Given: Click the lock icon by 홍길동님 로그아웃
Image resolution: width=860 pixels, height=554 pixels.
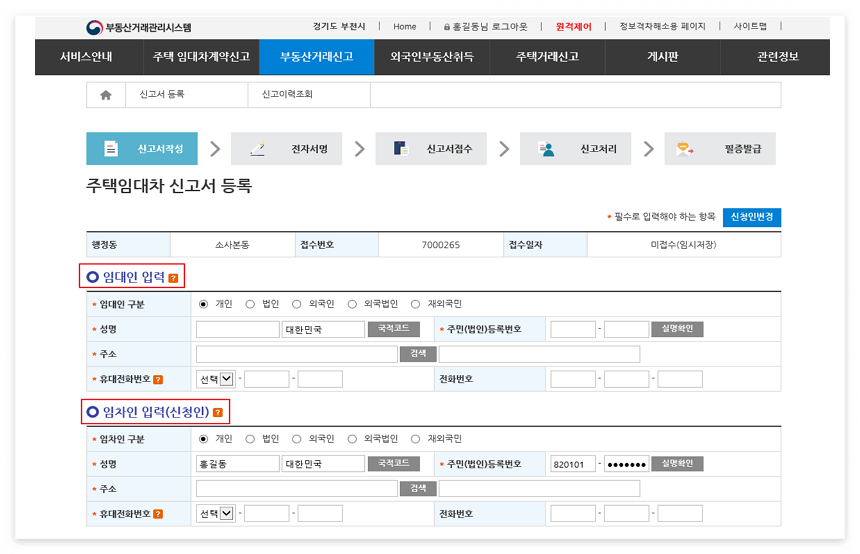Looking at the screenshot, I should coord(447,26).
